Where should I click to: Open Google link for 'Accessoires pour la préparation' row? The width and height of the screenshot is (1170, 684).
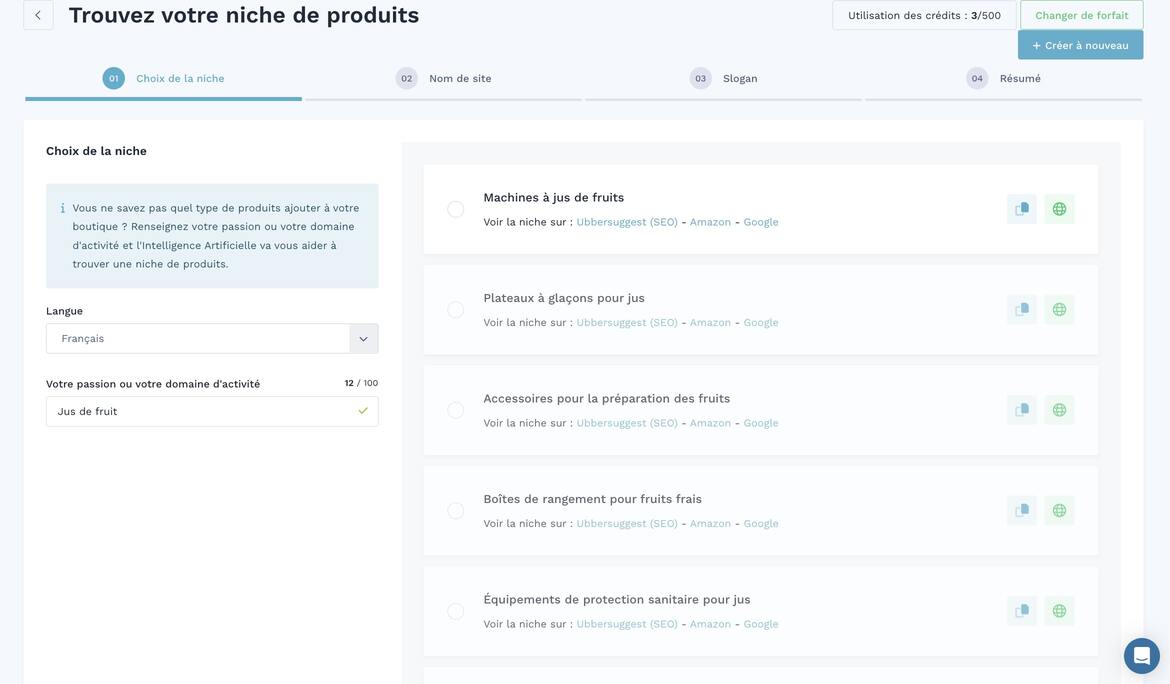[760, 423]
